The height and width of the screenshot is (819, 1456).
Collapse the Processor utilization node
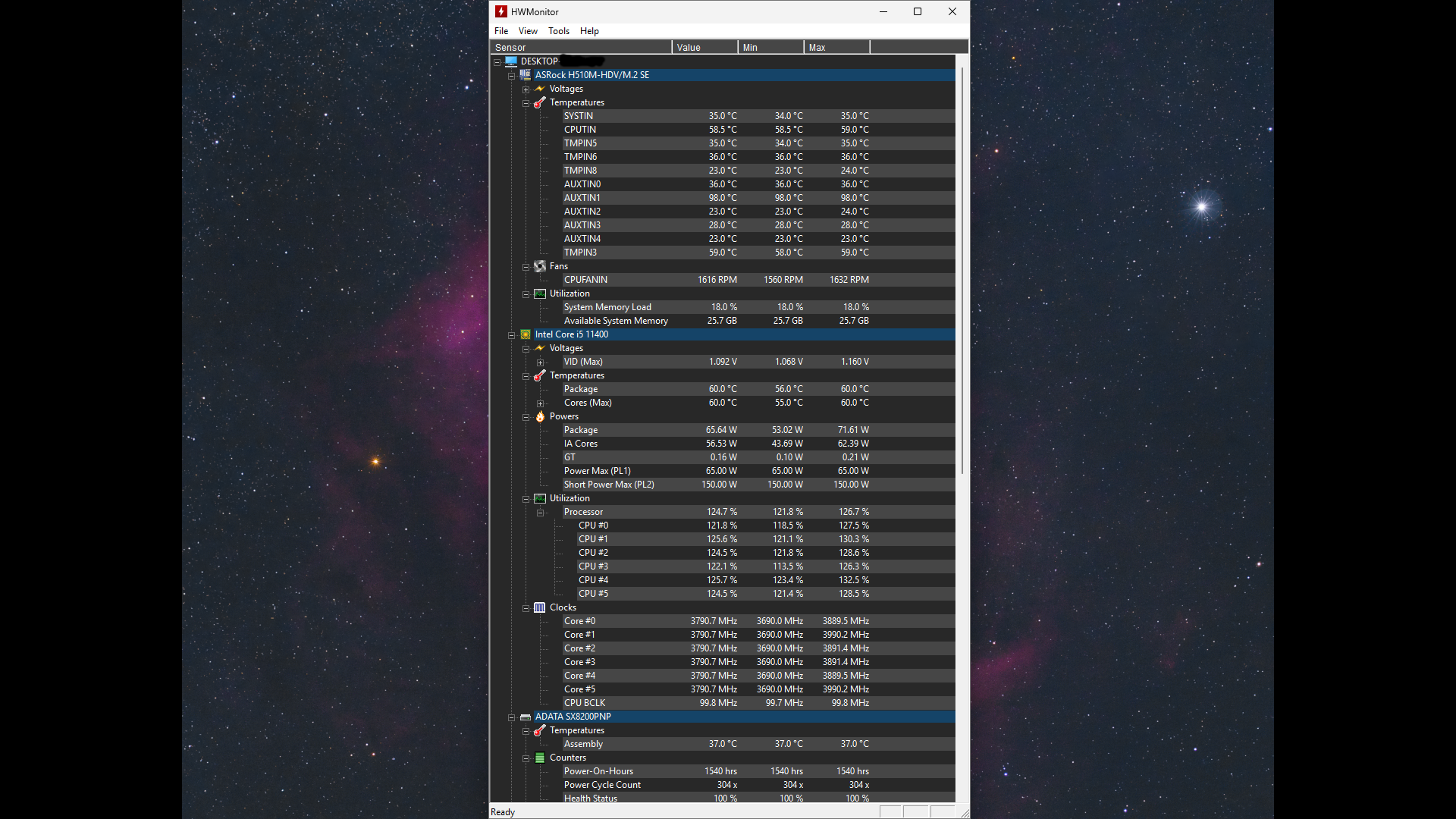tap(540, 513)
